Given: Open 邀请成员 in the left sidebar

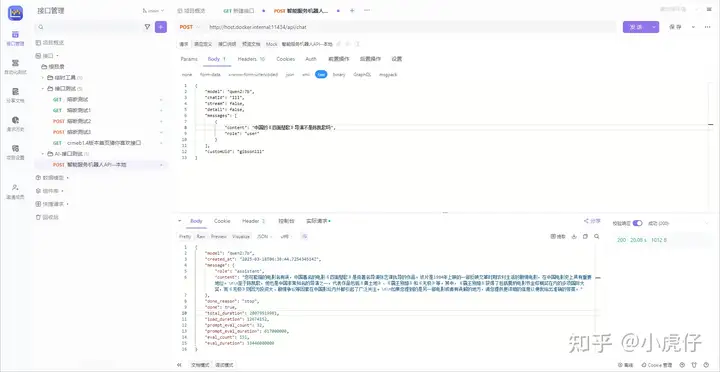Looking at the screenshot, I should [16, 191].
